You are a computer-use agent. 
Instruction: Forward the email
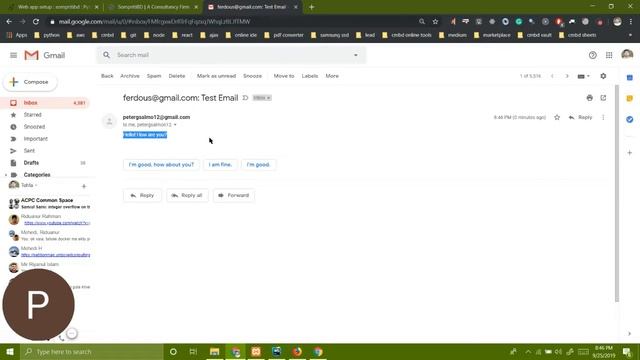(x=233, y=196)
